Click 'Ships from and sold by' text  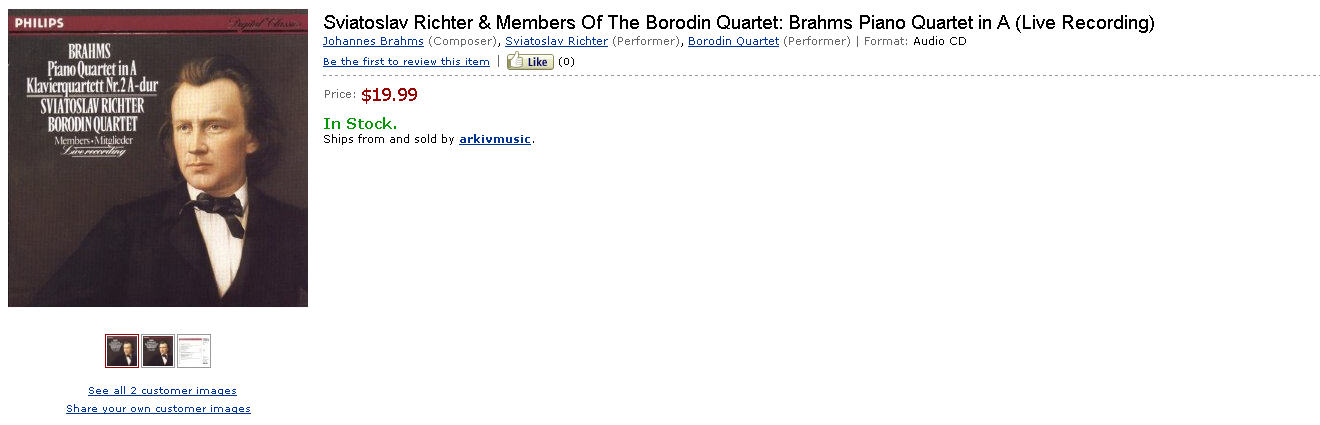pyautogui.click(x=389, y=139)
